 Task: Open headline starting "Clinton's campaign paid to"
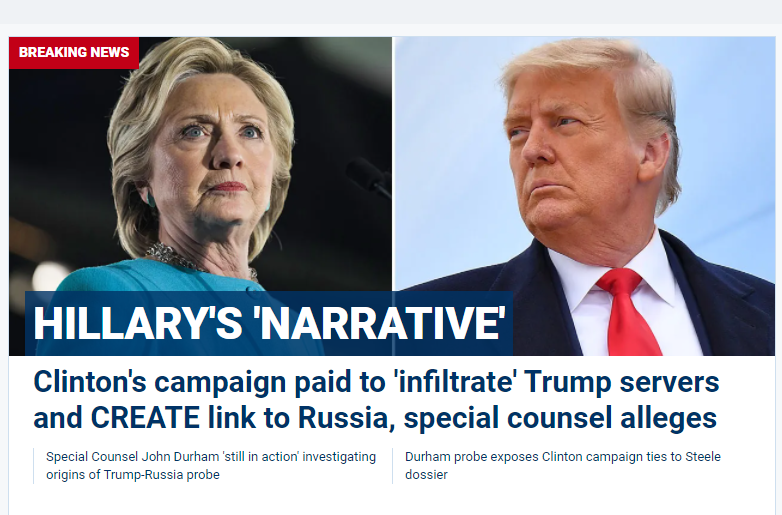376,399
